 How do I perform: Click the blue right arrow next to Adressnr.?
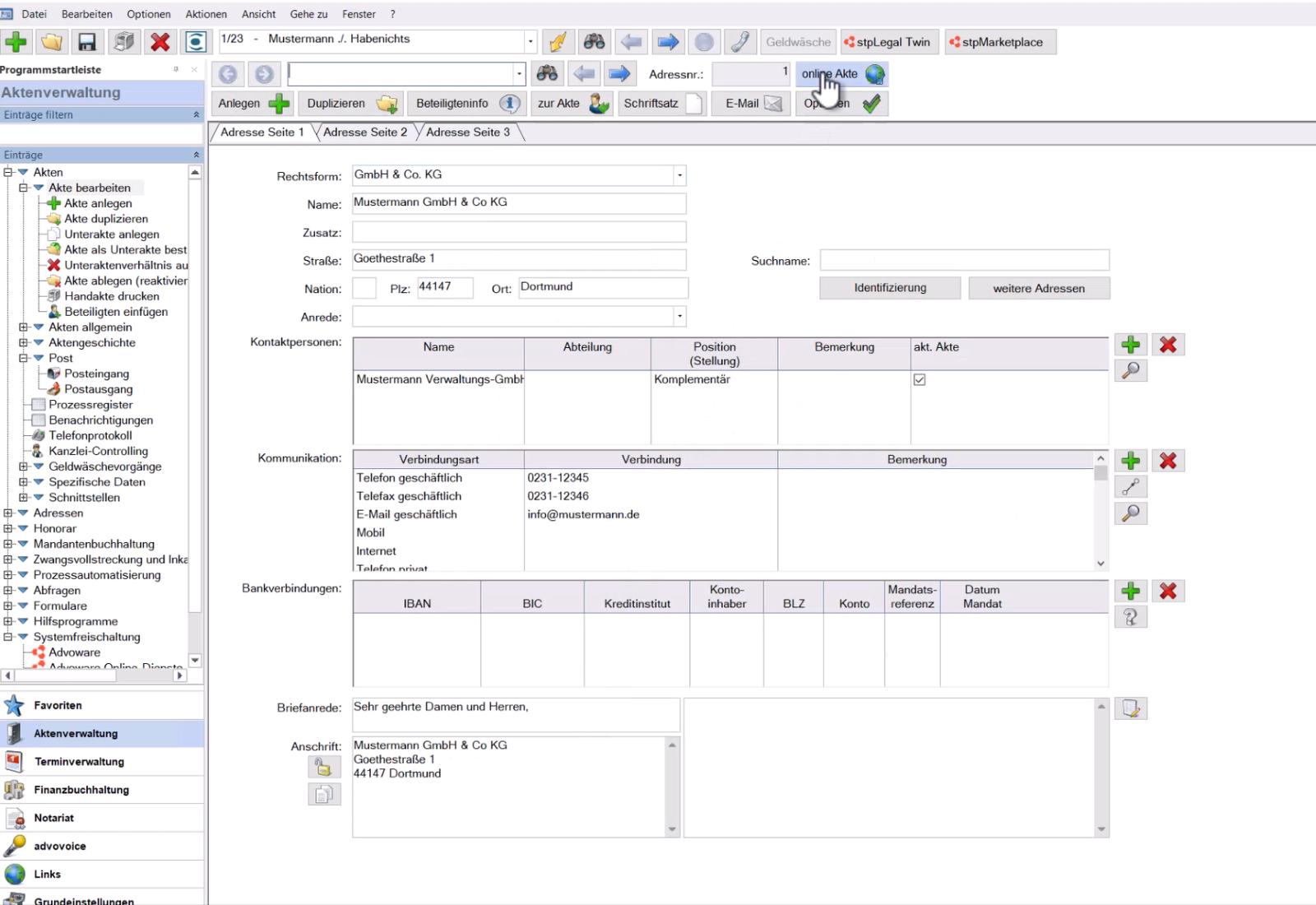click(x=620, y=74)
